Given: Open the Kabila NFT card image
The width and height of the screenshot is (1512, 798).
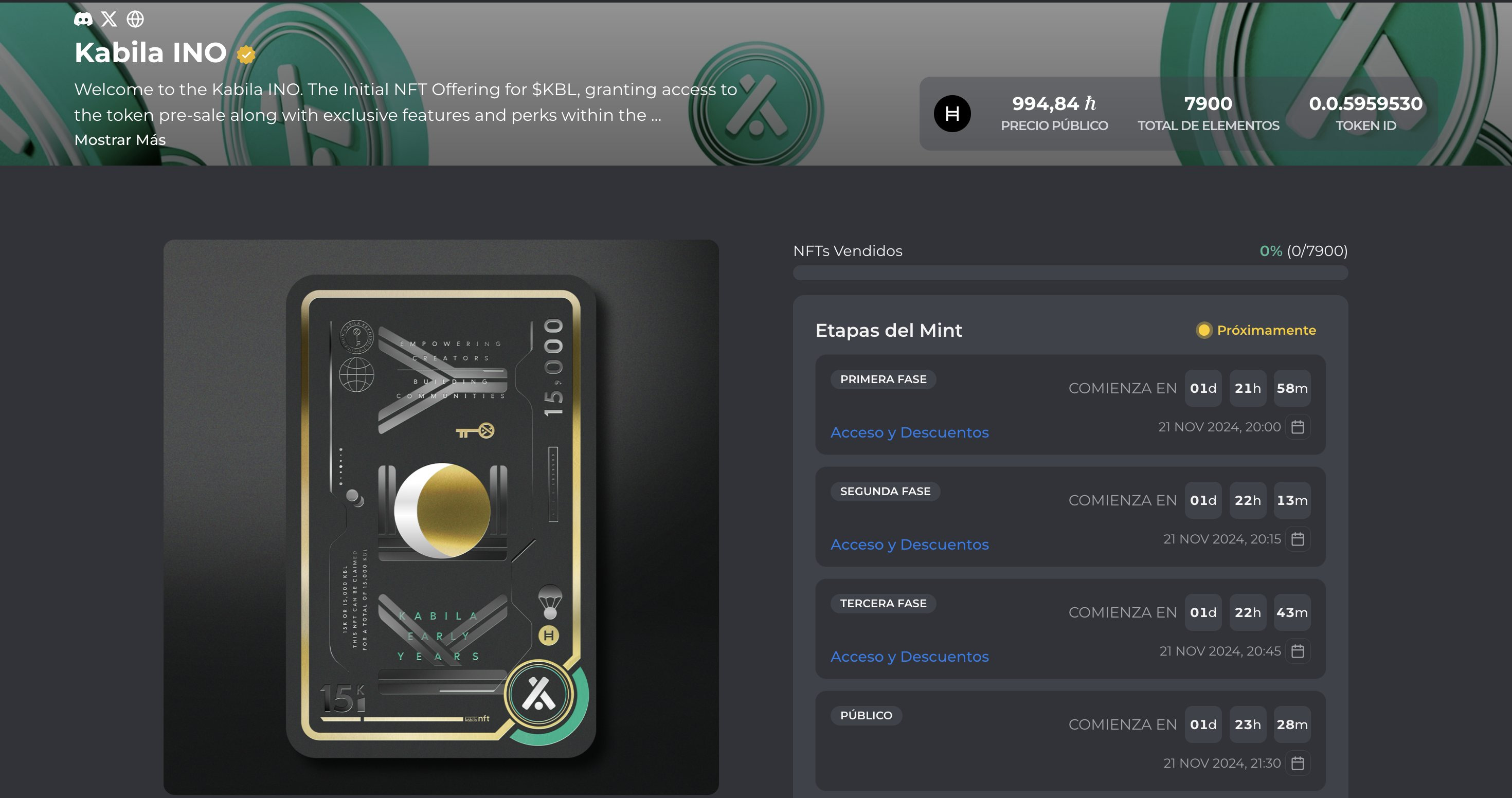Looking at the screenshot, I should click(x=441, y=517).
